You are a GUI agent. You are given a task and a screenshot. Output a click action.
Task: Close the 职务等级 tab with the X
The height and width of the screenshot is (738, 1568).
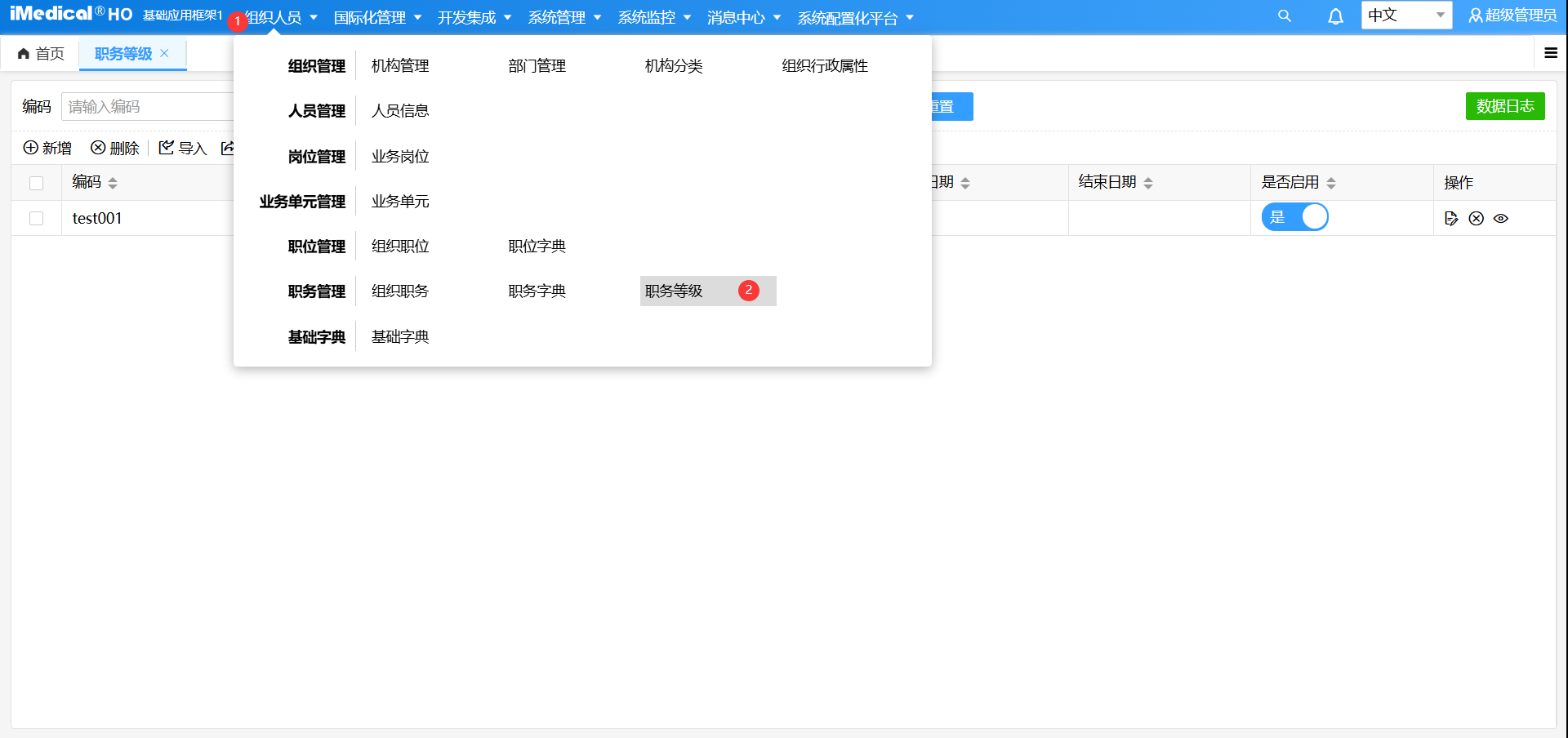point(164,53)
